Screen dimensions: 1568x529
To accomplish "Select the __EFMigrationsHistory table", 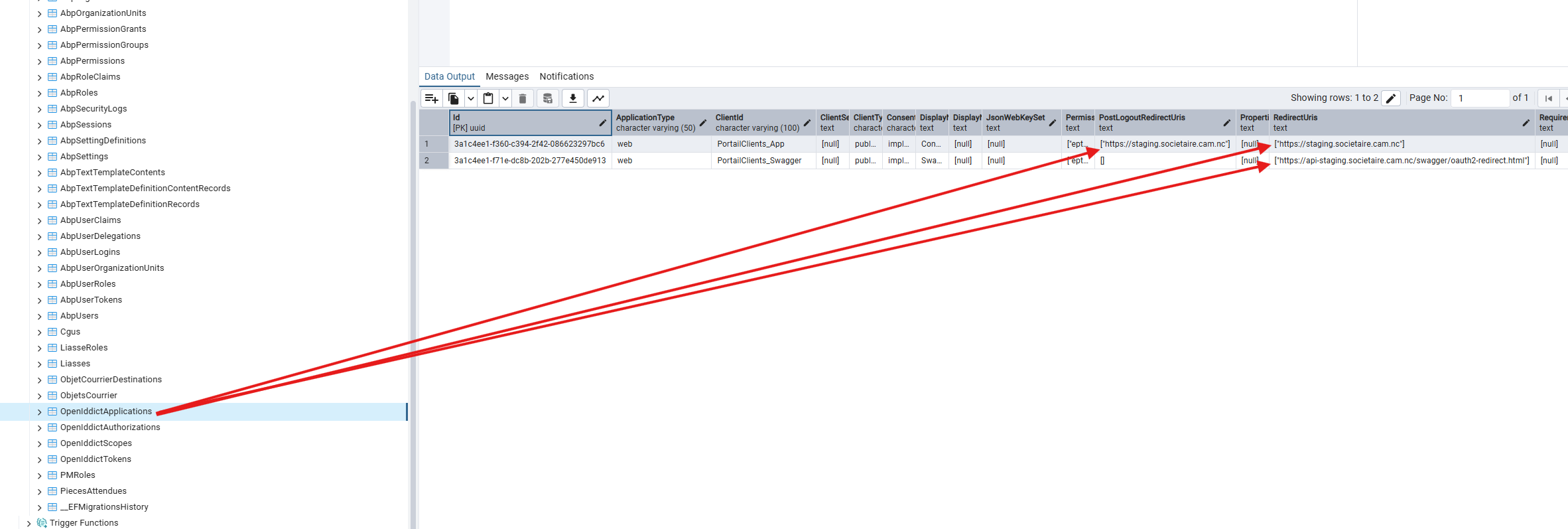I will 104,507.
